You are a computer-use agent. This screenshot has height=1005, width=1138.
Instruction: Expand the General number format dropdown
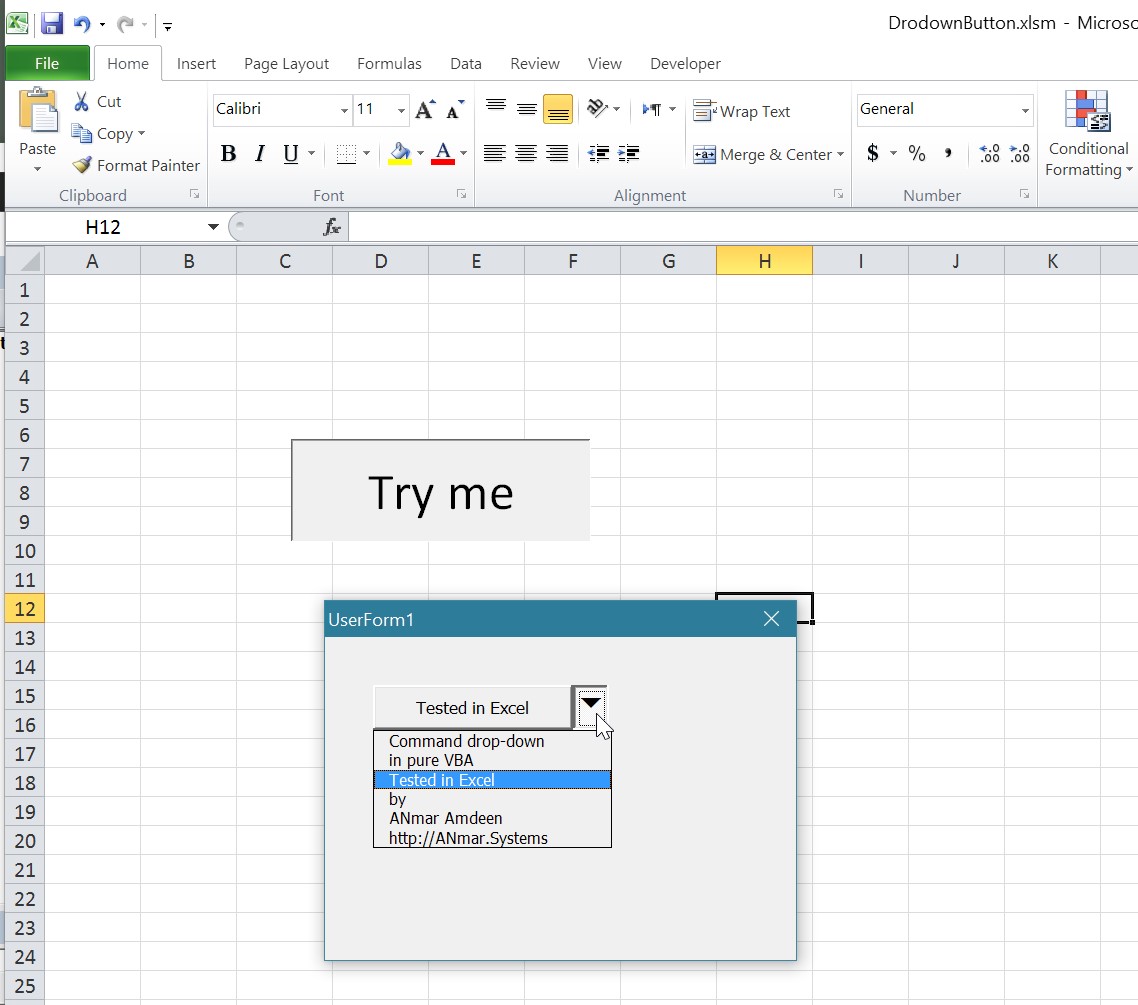click(x=1025, y=110)
